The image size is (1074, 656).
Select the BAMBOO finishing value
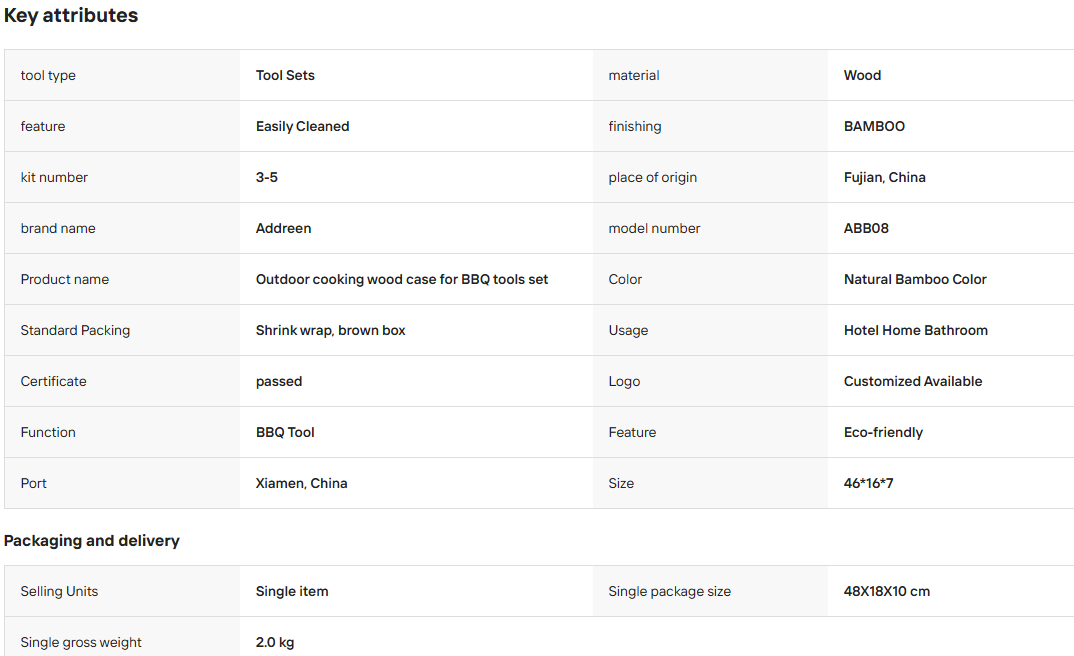[874, 126]
